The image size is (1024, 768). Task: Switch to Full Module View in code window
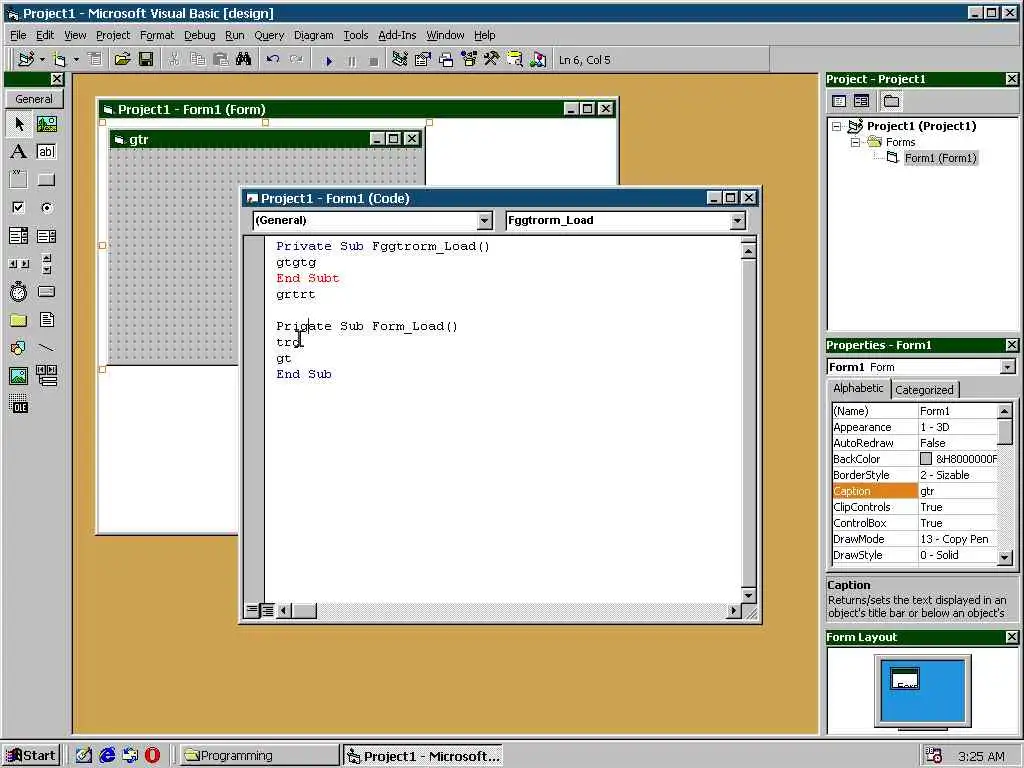coord(267,611)
